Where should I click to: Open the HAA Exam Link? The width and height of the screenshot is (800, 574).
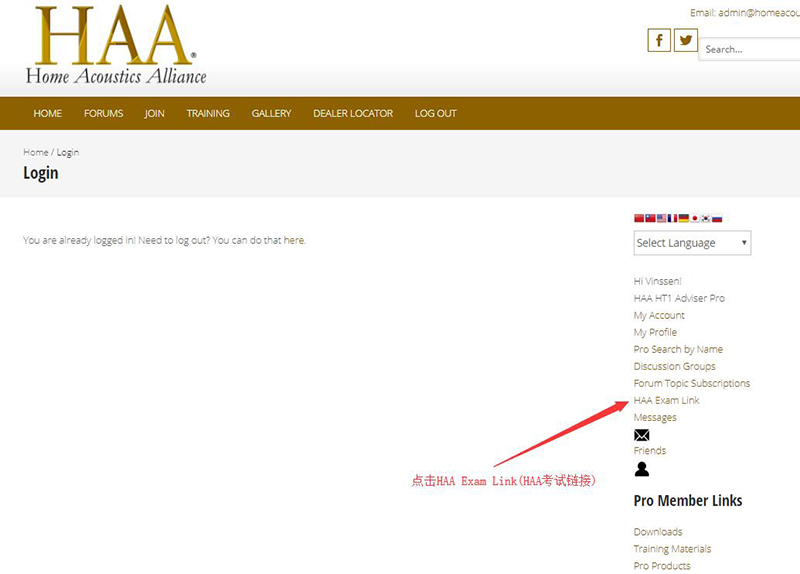point(666,401)
